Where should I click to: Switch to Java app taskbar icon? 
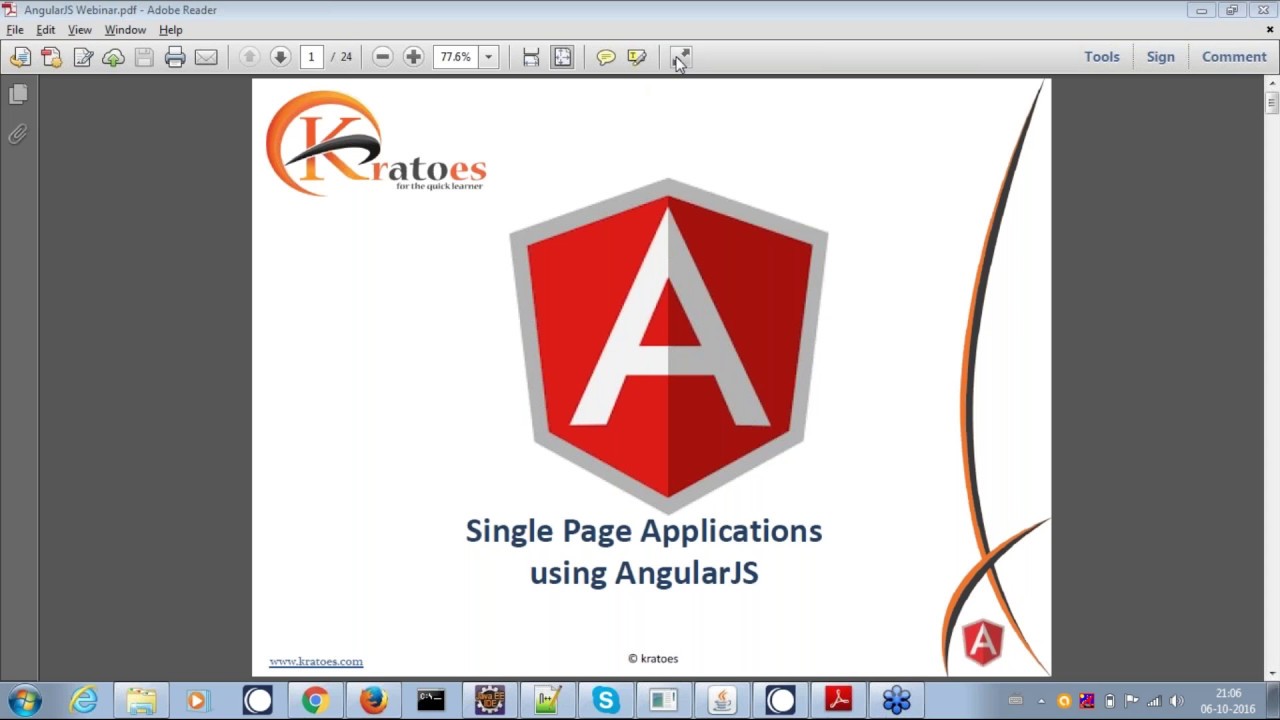722,700
